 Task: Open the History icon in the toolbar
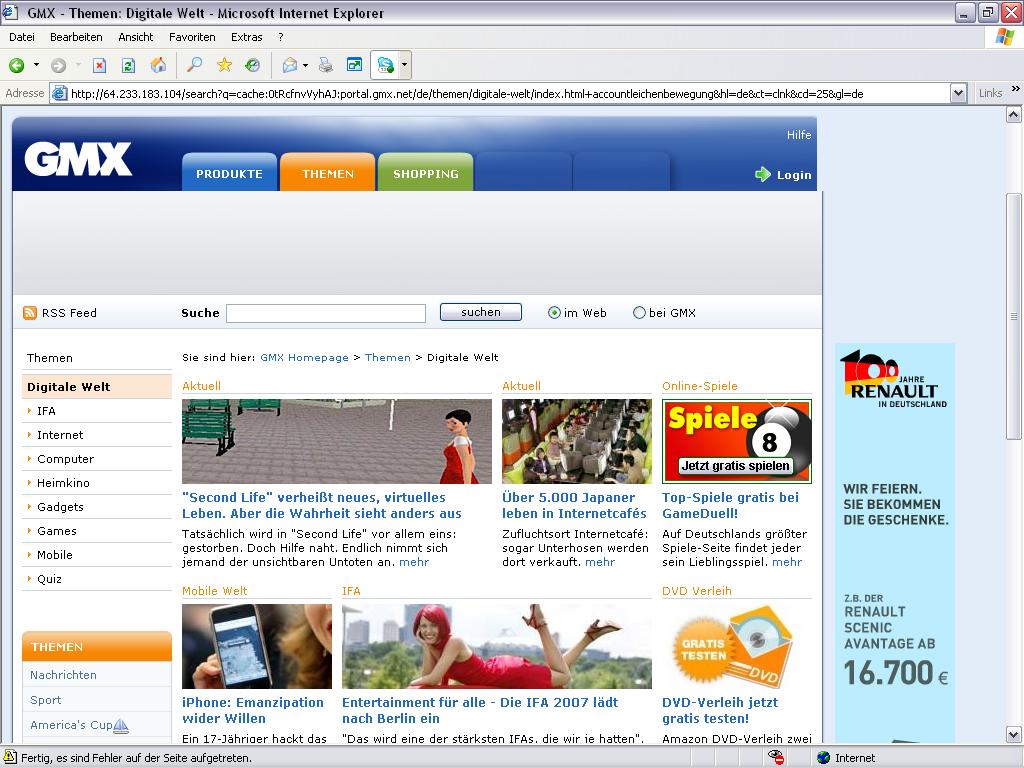coord(253,65)
